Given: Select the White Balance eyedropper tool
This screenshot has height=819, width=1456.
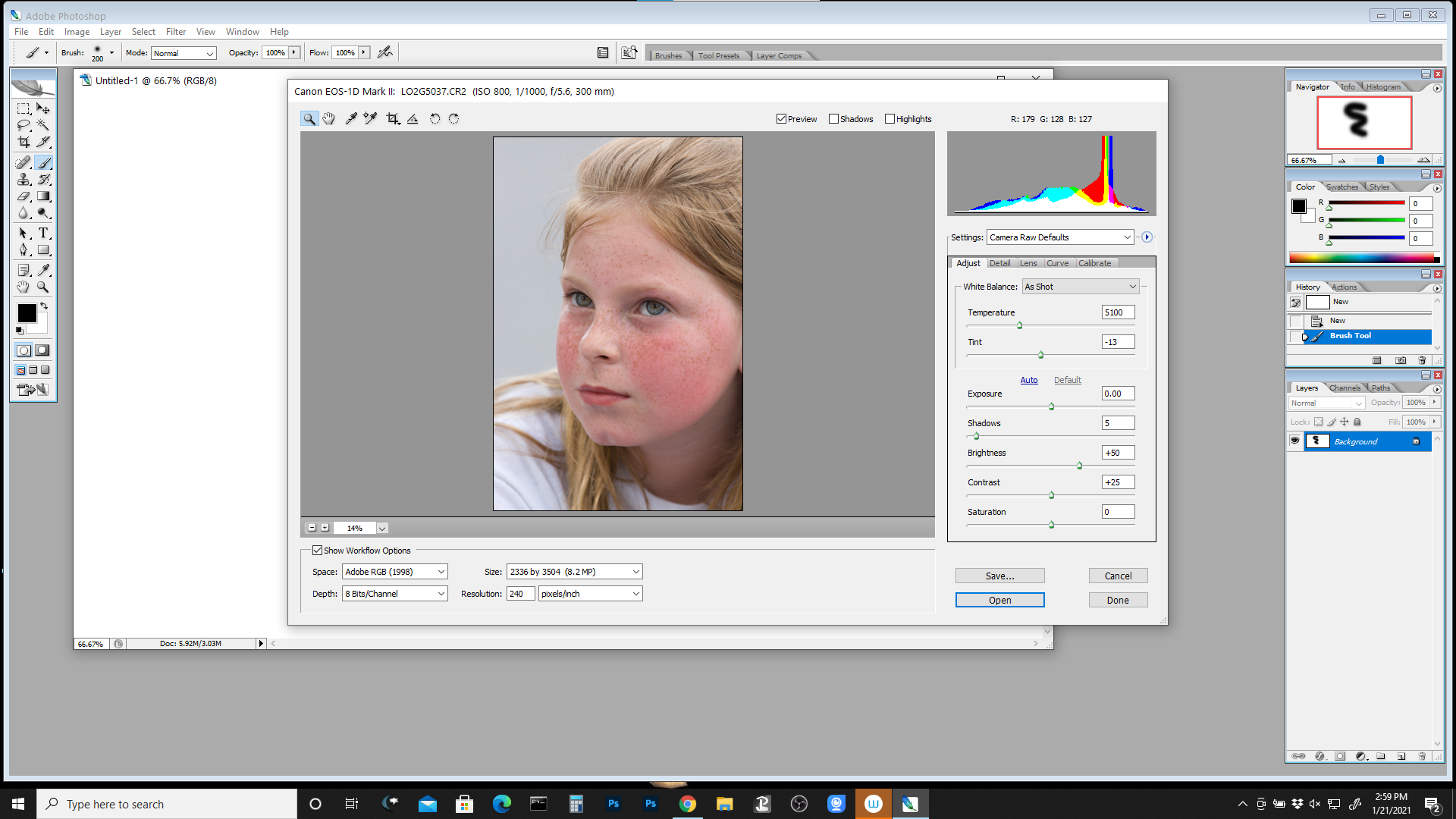Looking at the screenshot, I should tap(350, 118).
